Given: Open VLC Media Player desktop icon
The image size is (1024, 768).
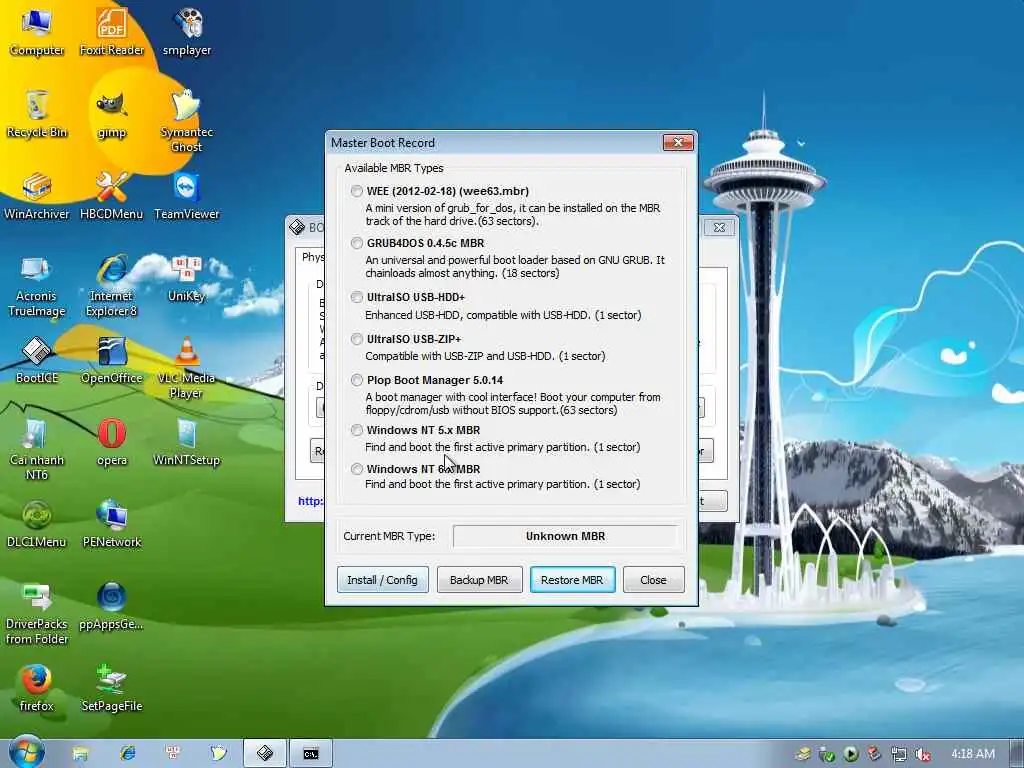Looking at the screenshot, I should (187, 367).
